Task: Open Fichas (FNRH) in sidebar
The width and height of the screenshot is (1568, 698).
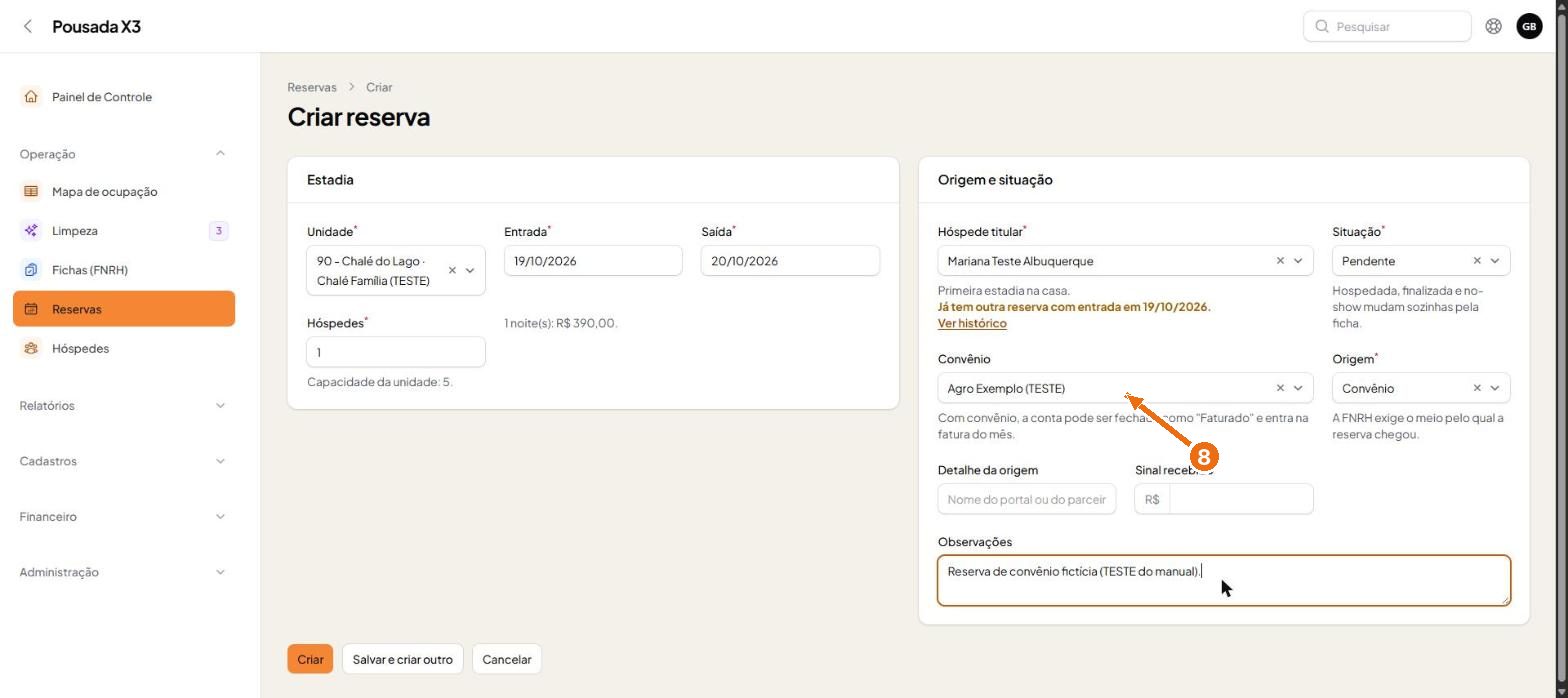Action: [124, 270]
